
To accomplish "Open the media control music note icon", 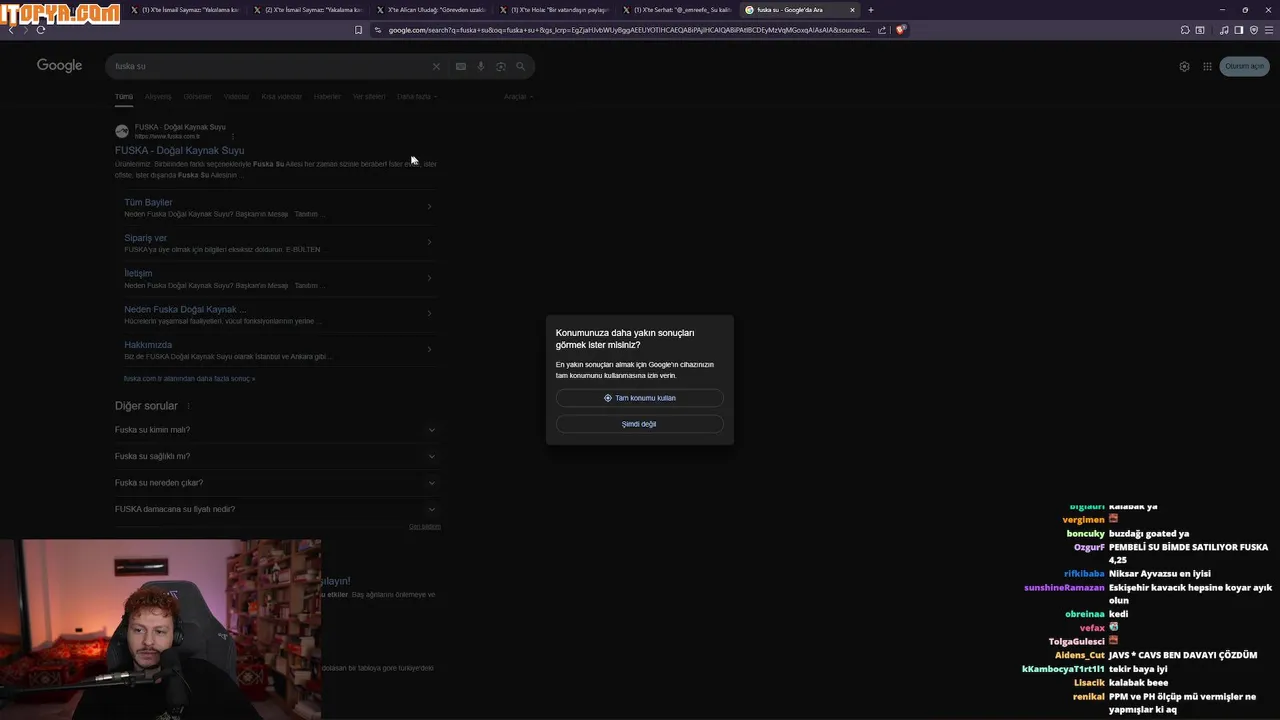I will [x=1224, y=30].
